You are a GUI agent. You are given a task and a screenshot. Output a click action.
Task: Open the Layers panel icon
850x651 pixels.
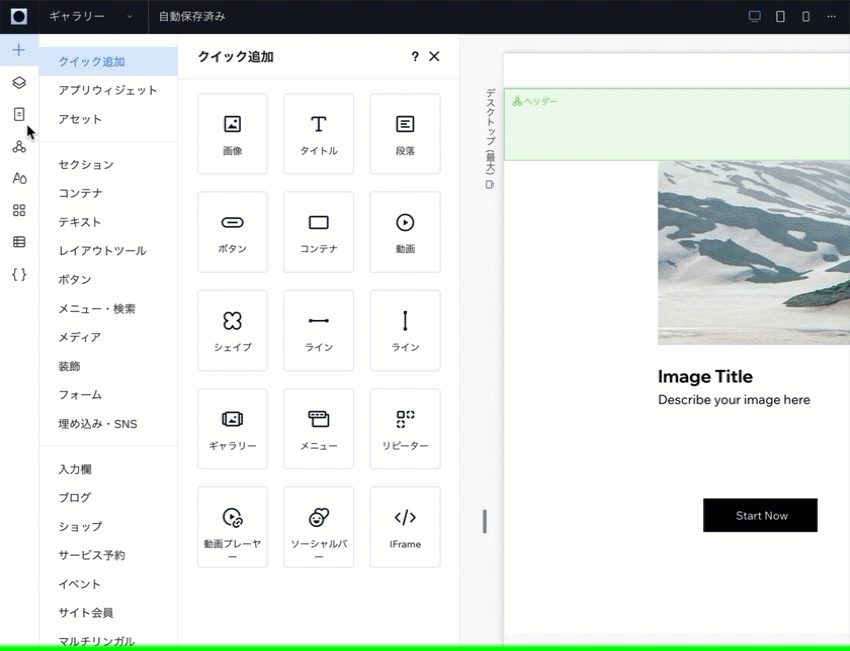(19, 82)
